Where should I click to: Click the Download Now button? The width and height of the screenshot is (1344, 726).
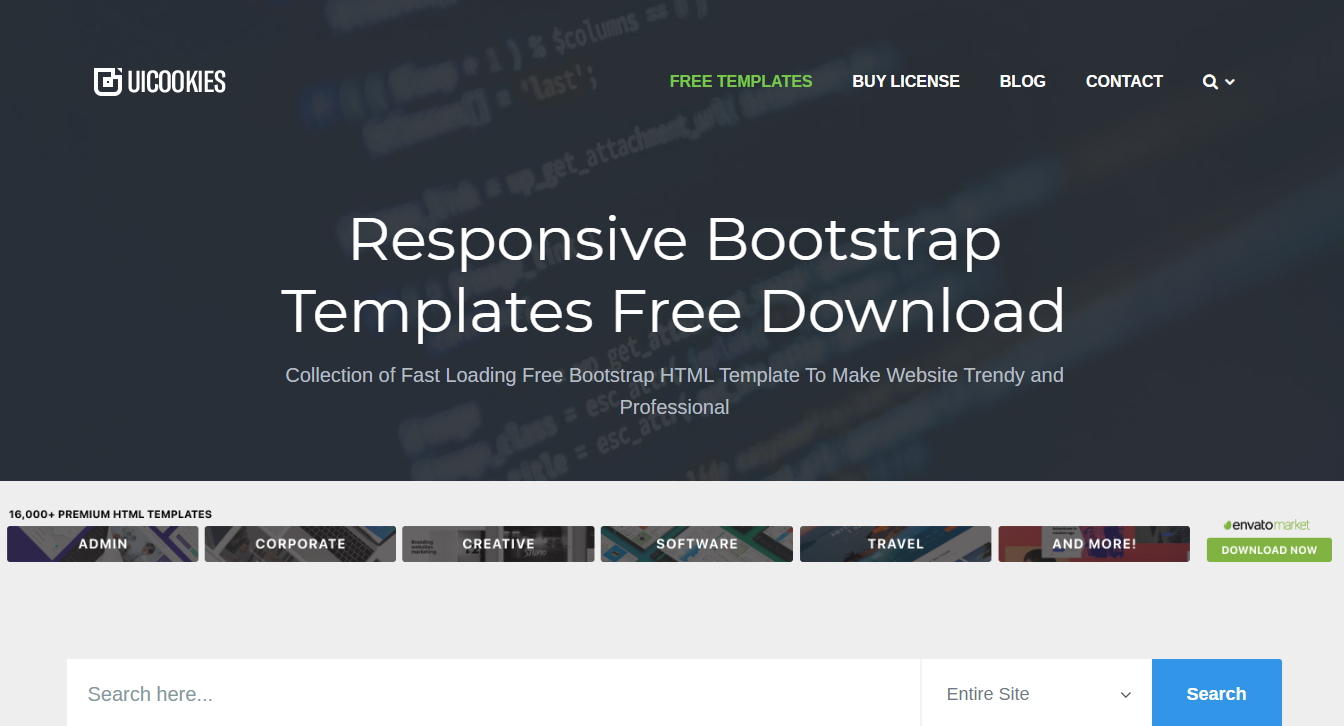tap(1269, 550)
